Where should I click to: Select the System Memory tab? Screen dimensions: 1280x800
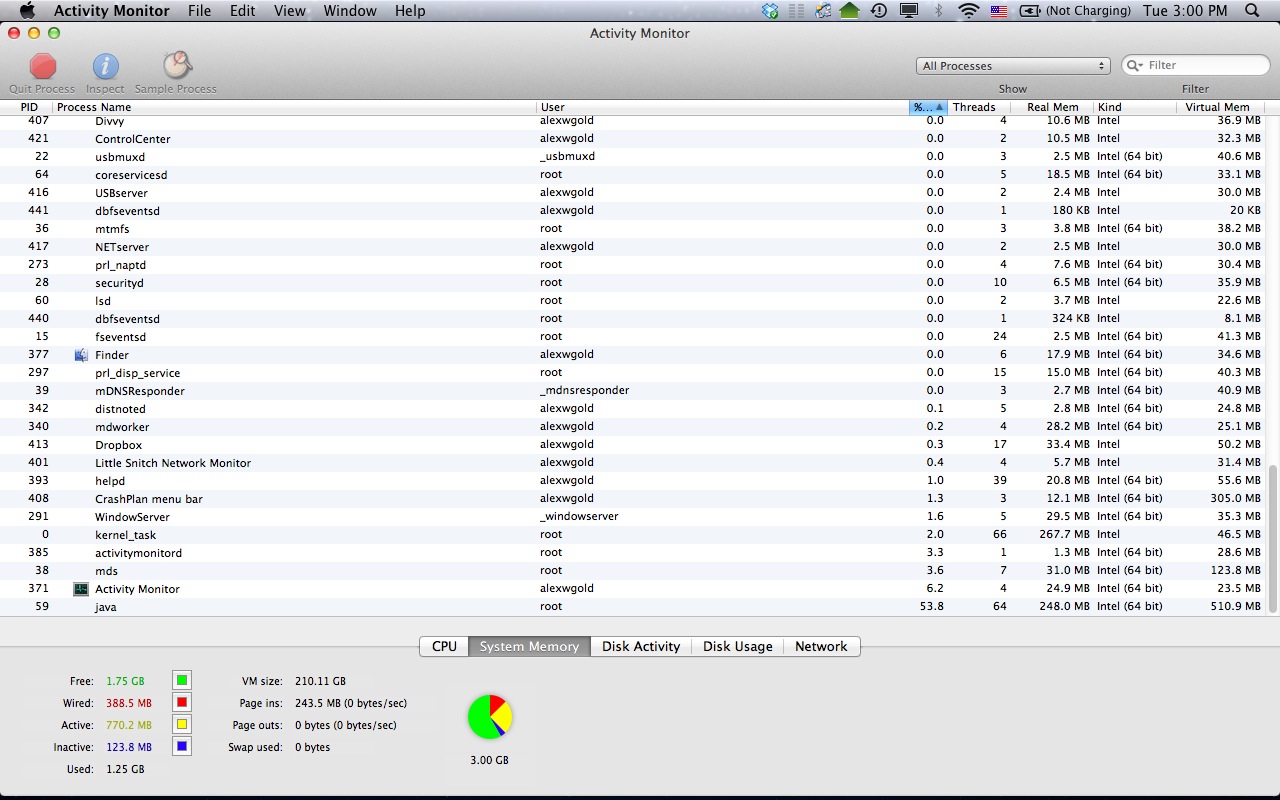click(529, 647)
